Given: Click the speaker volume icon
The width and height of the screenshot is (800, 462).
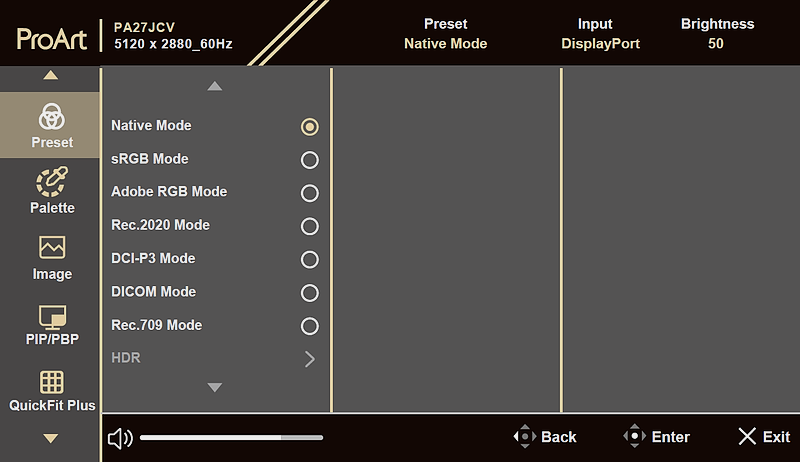Looking at the screenshot, I should coord(120,438).
